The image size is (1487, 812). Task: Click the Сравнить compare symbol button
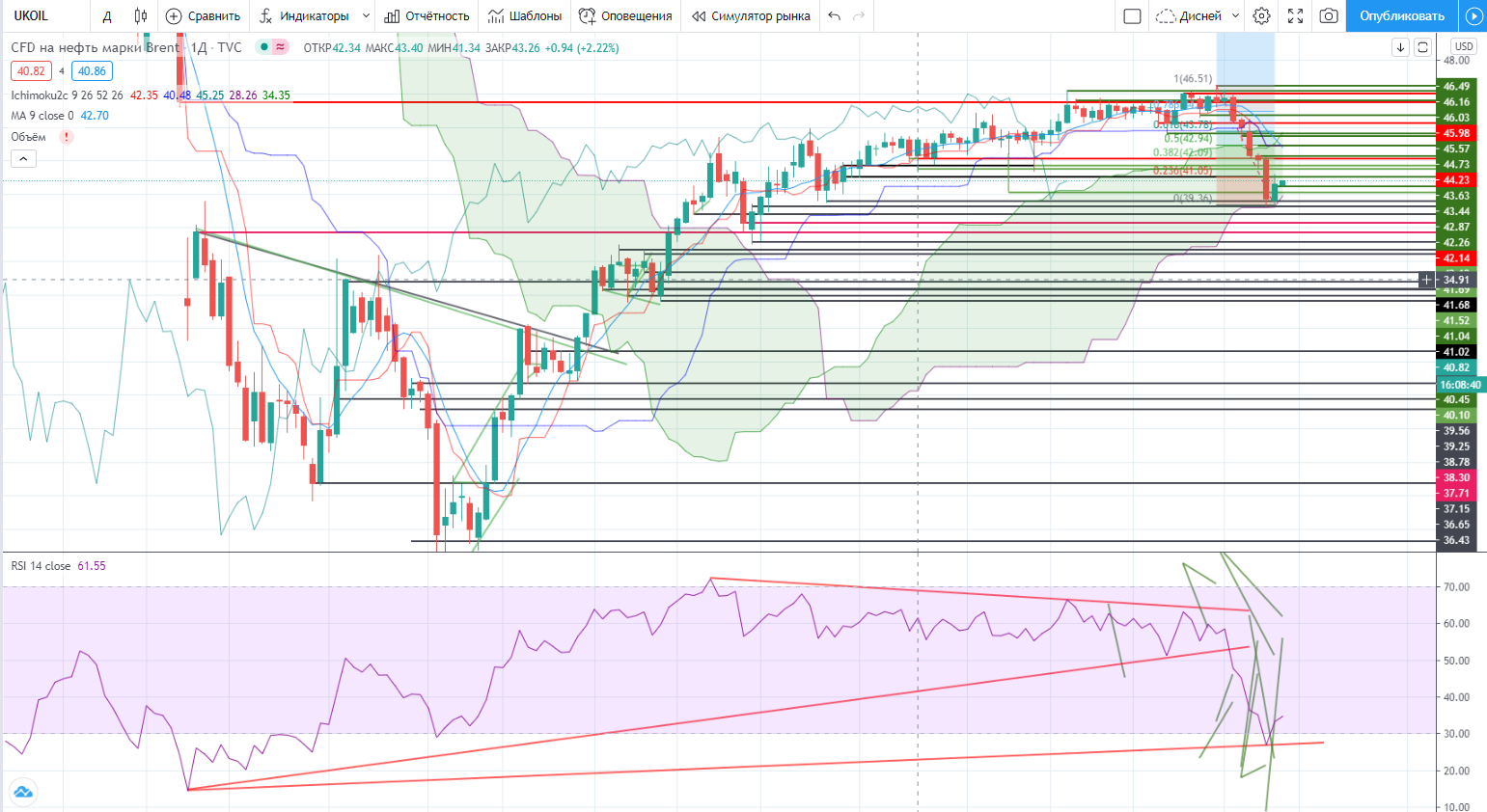coord(203,15)
